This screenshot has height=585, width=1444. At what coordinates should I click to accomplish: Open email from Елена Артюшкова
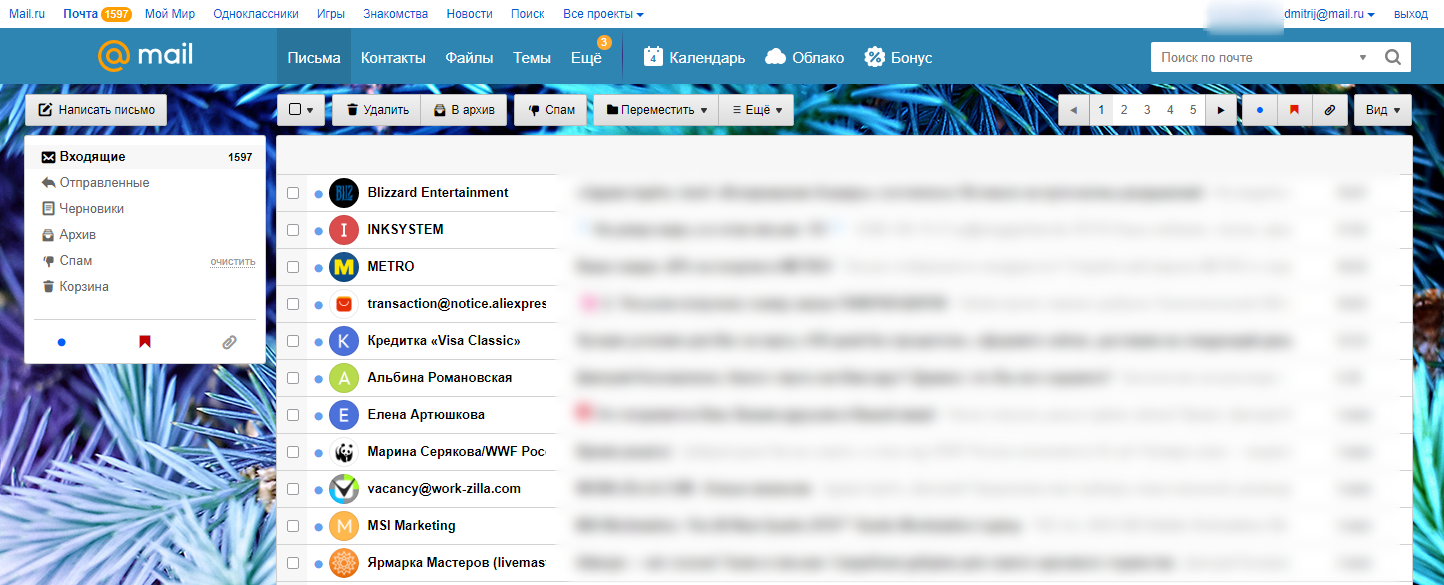844,415
